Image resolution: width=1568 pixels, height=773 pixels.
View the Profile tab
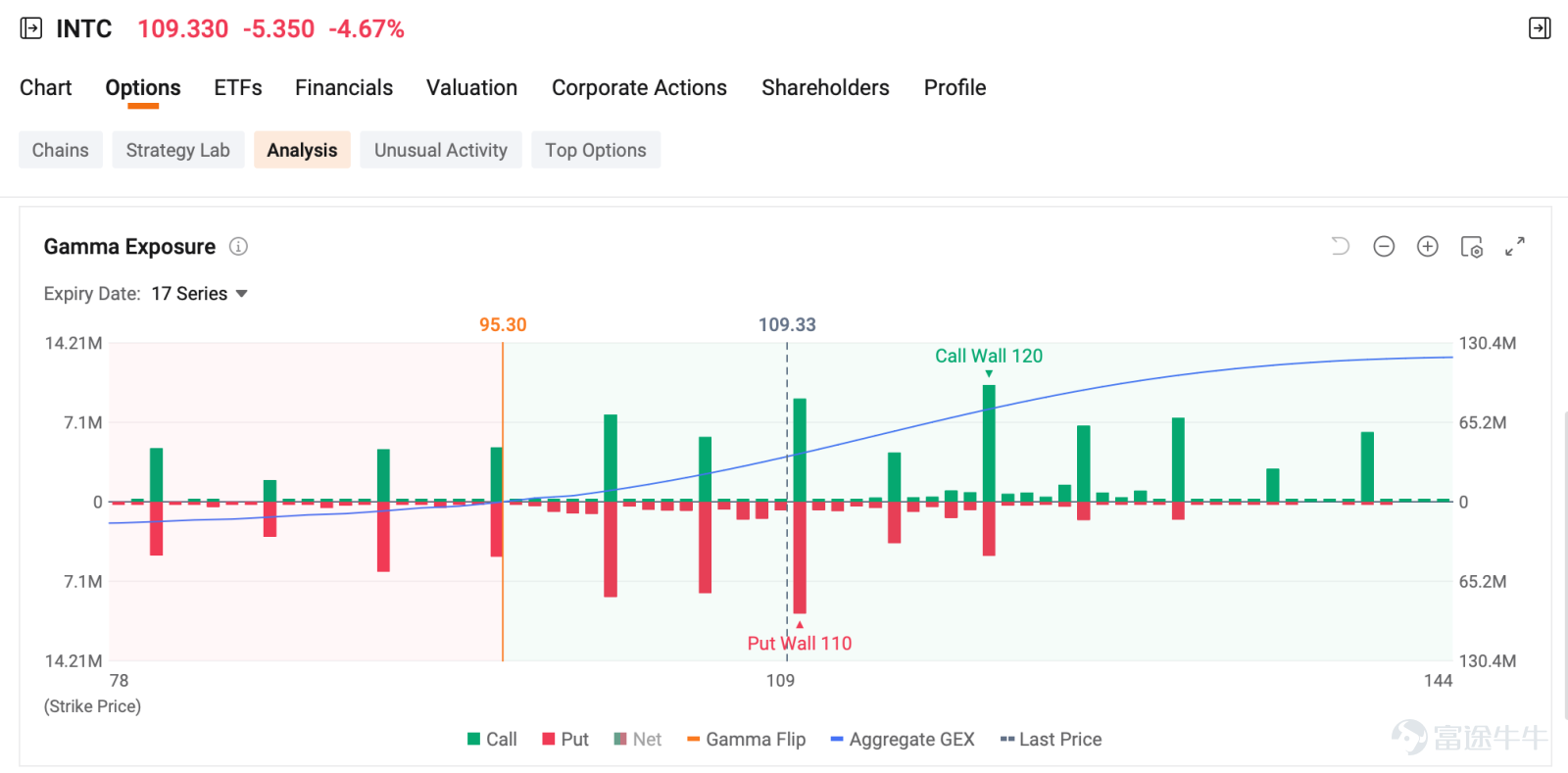tap(955, 88)
